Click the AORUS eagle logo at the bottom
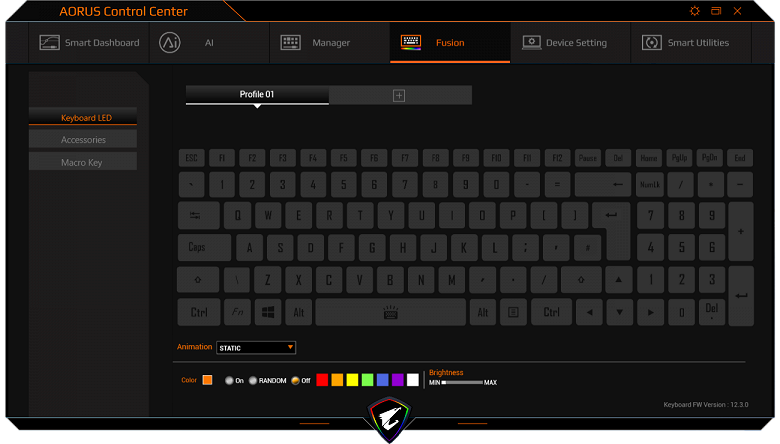The image size is (780, 444). (390, 418)
